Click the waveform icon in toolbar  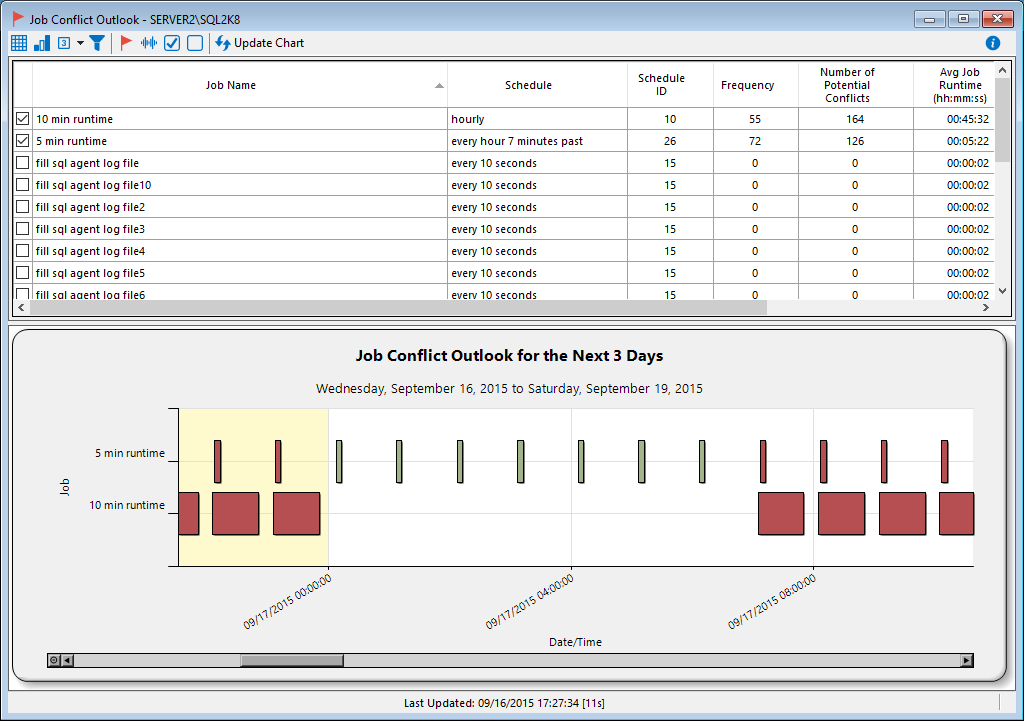coord(149,43)
